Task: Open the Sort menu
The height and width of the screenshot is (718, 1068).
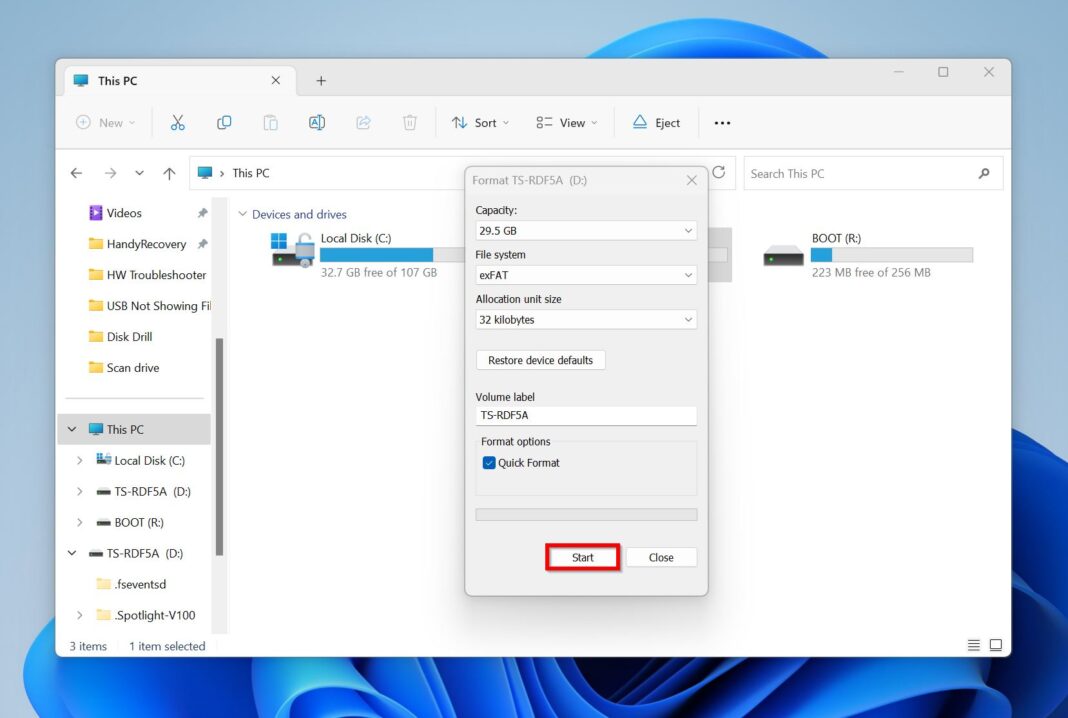Action: [480, 123]
